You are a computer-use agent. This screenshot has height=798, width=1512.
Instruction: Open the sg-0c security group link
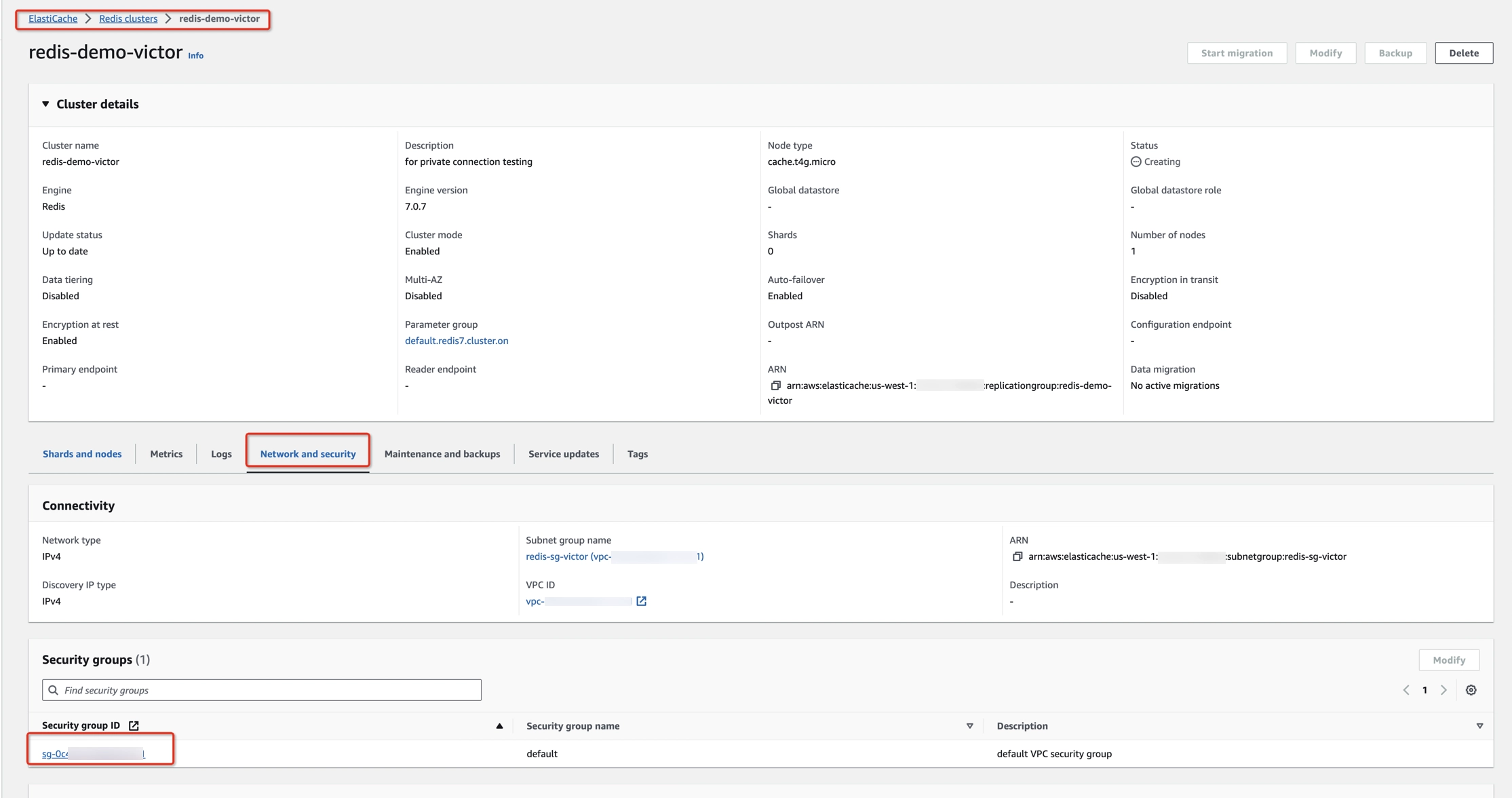pyautogui.click(x=93, y=754)
